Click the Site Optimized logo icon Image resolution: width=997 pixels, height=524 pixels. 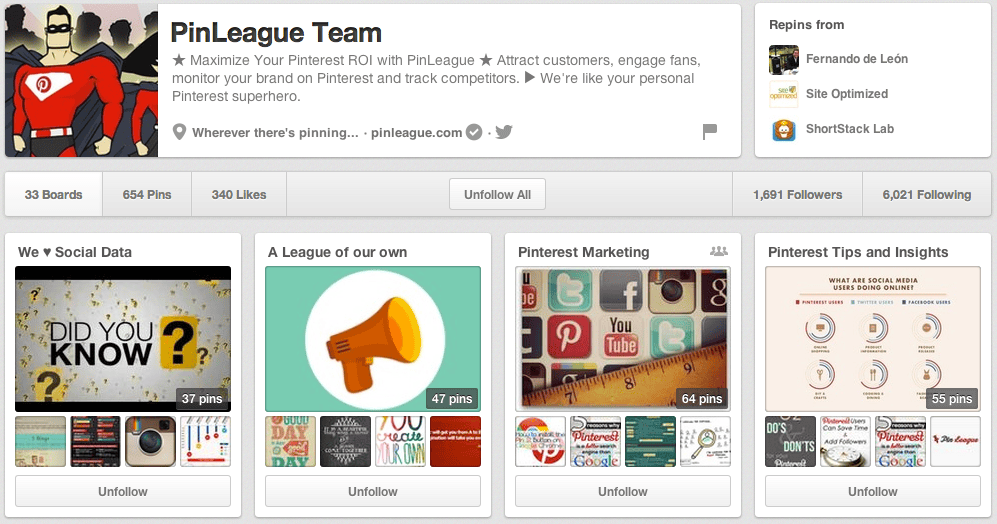coord(784,94)
